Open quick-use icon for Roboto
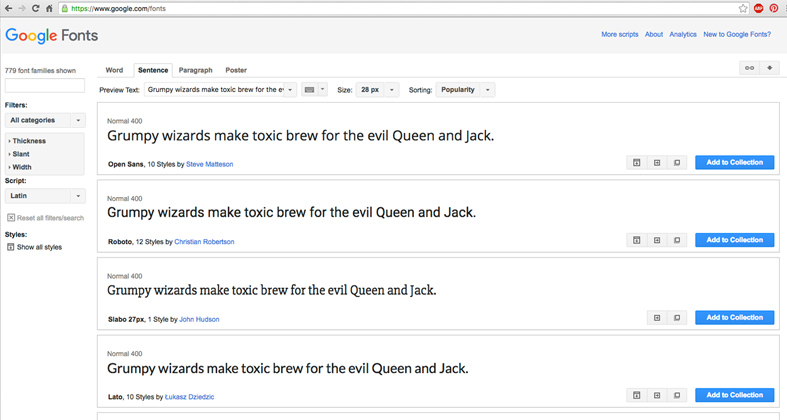Viewport: 787px width, 420px height. click(x=657, y=240)
